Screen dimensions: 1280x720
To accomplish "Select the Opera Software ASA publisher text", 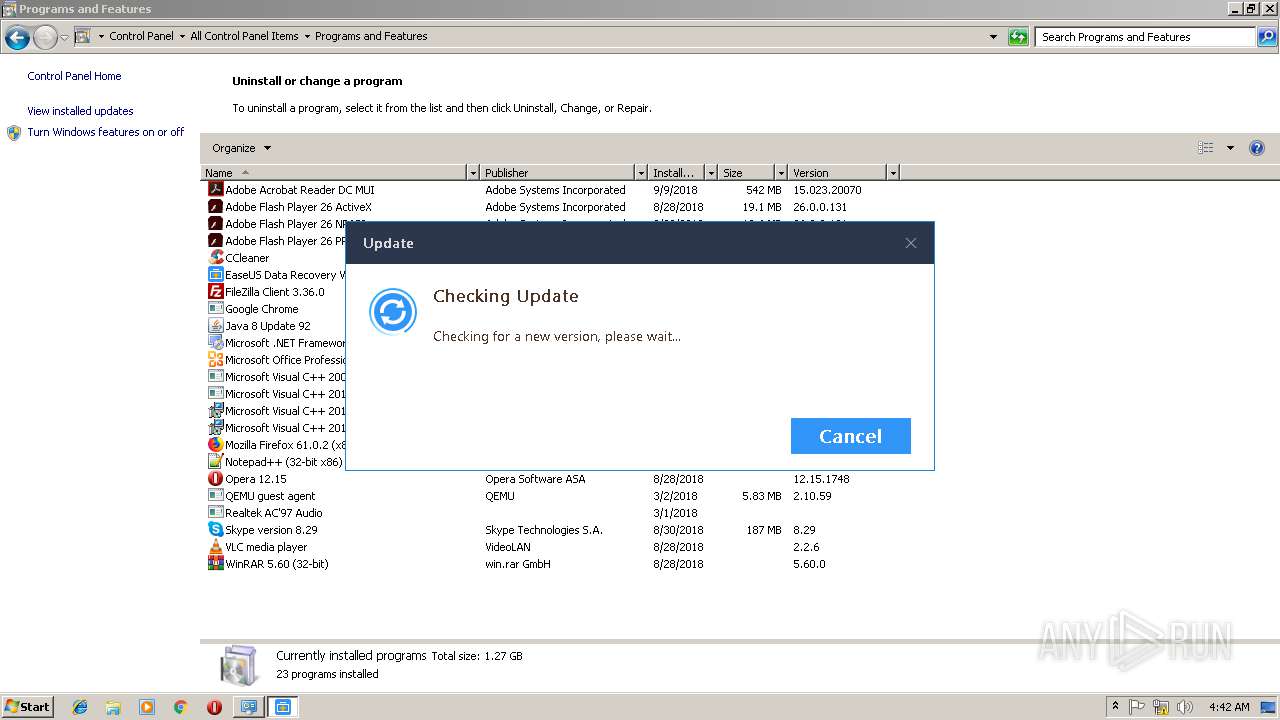I will tap(535, 479).
